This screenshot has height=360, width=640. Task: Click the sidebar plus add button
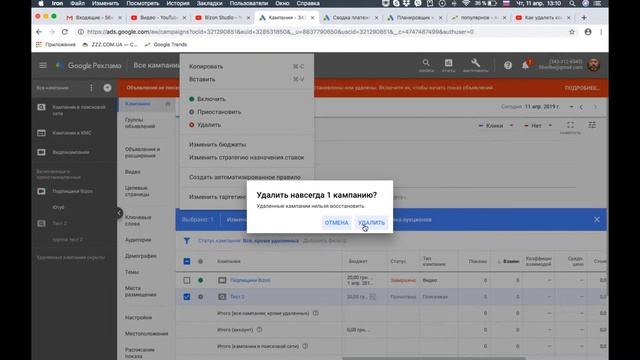pyautogui.click(x=107, y=88)
